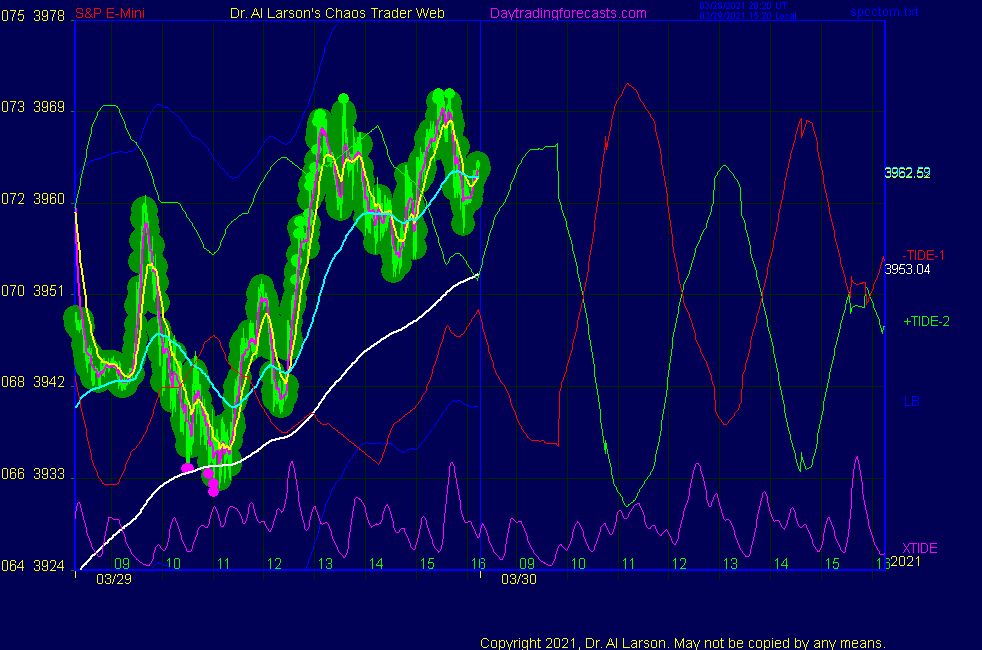Select the "066 3933" price axis label

[x=33, y=474]
